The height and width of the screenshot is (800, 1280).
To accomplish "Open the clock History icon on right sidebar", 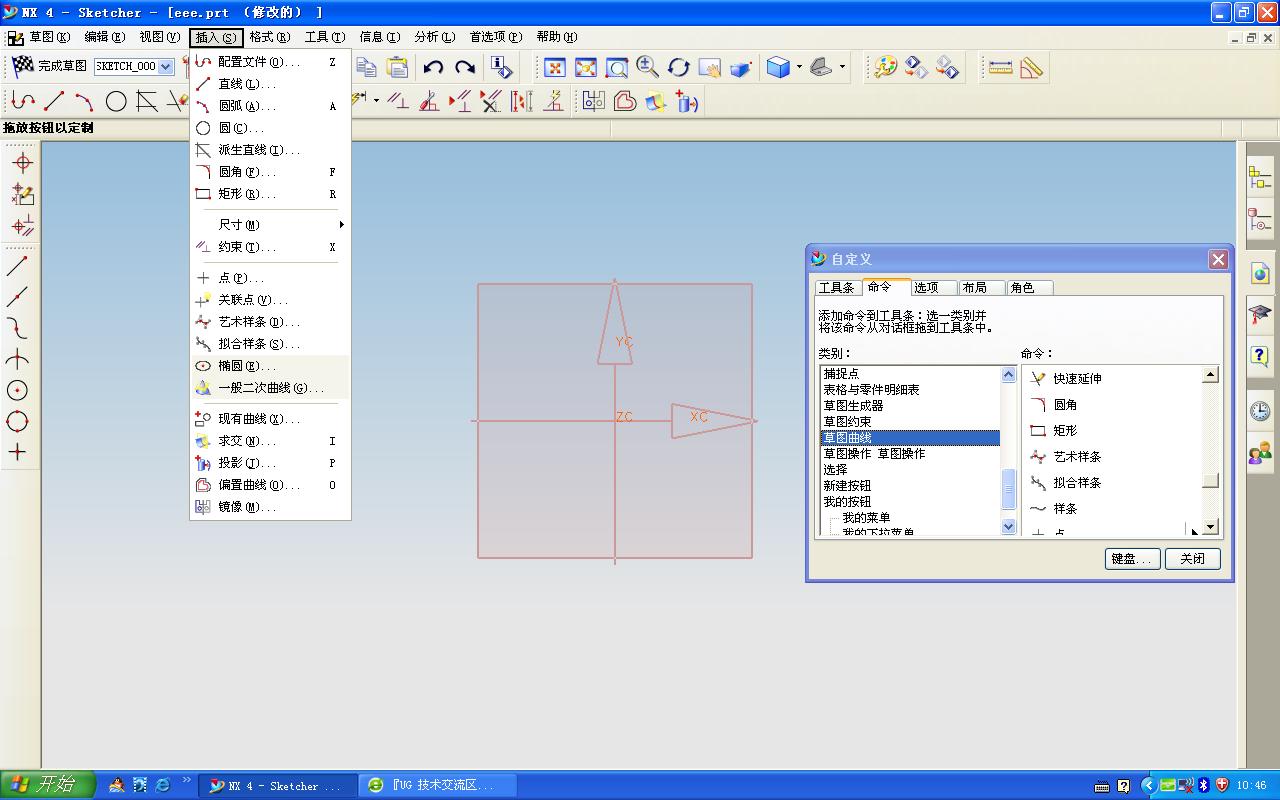I will click(1260, 410).
